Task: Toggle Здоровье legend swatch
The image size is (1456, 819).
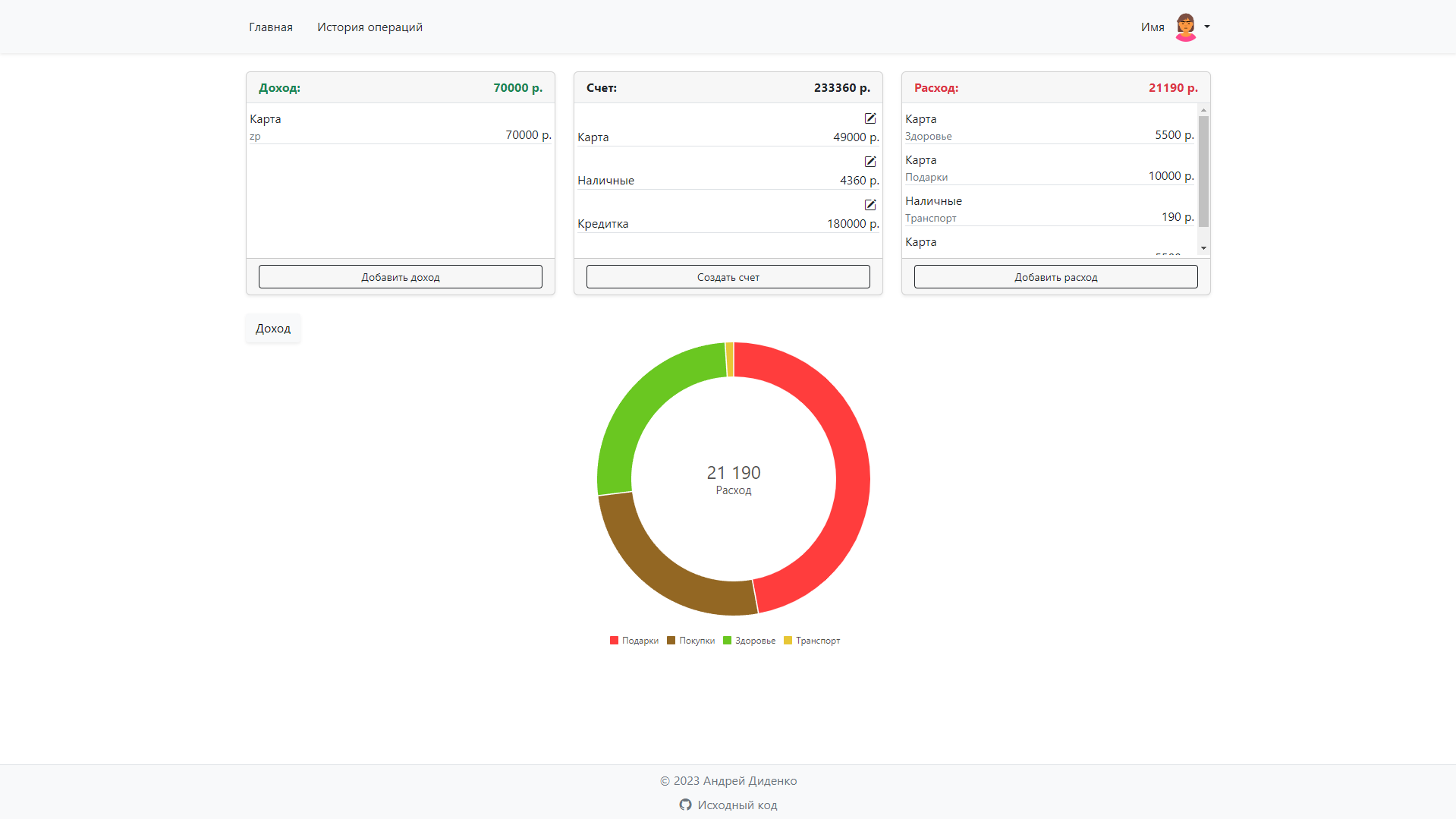Action: click(x=728, y=641)
